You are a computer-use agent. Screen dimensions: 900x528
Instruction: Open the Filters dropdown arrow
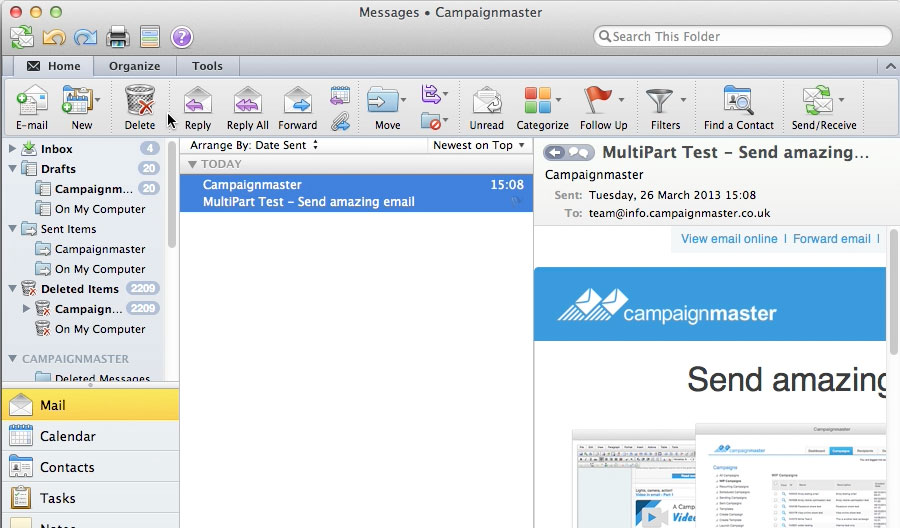(683, 100)
